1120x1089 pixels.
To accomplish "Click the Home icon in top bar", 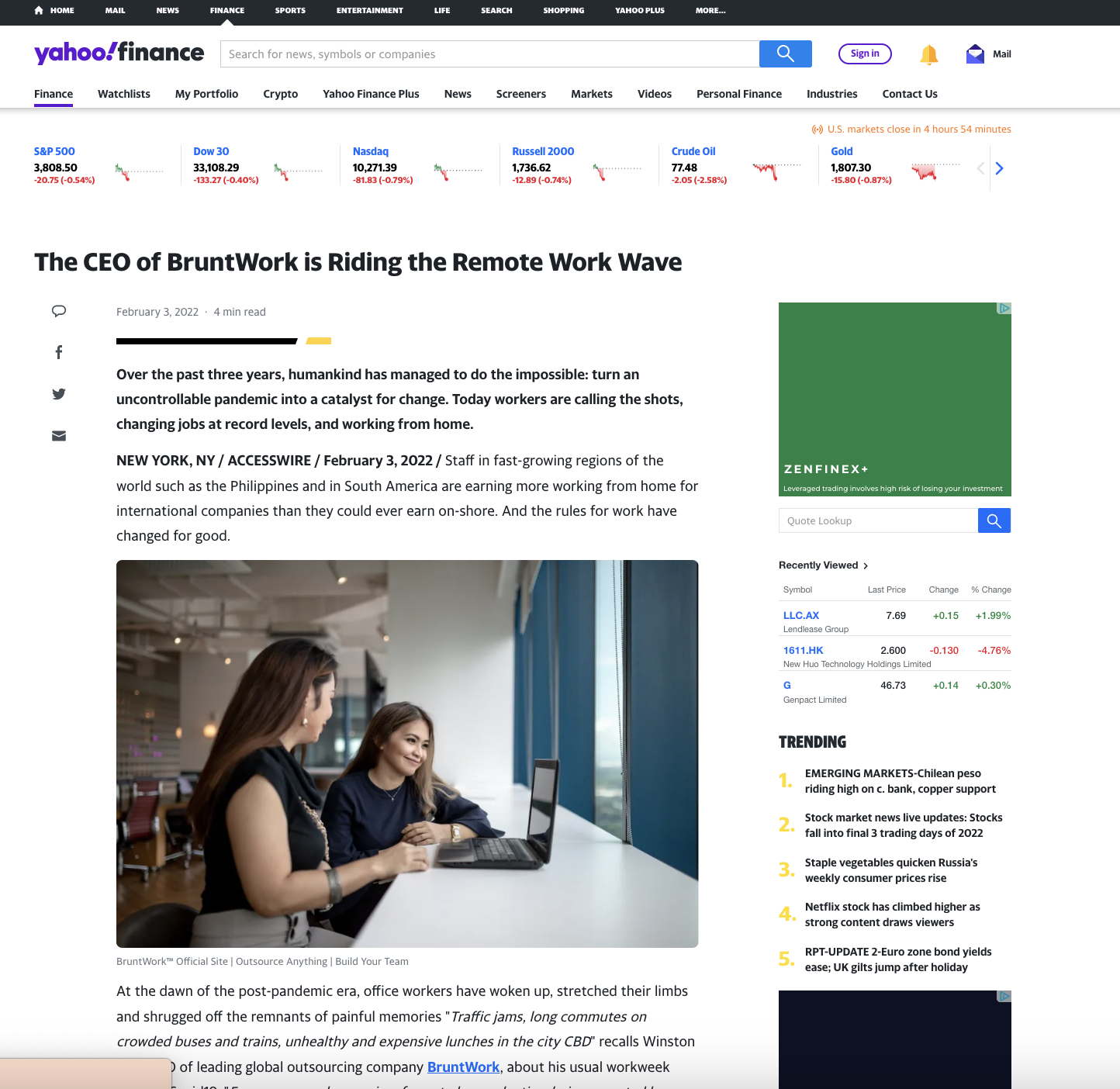I will click(39, 11).
